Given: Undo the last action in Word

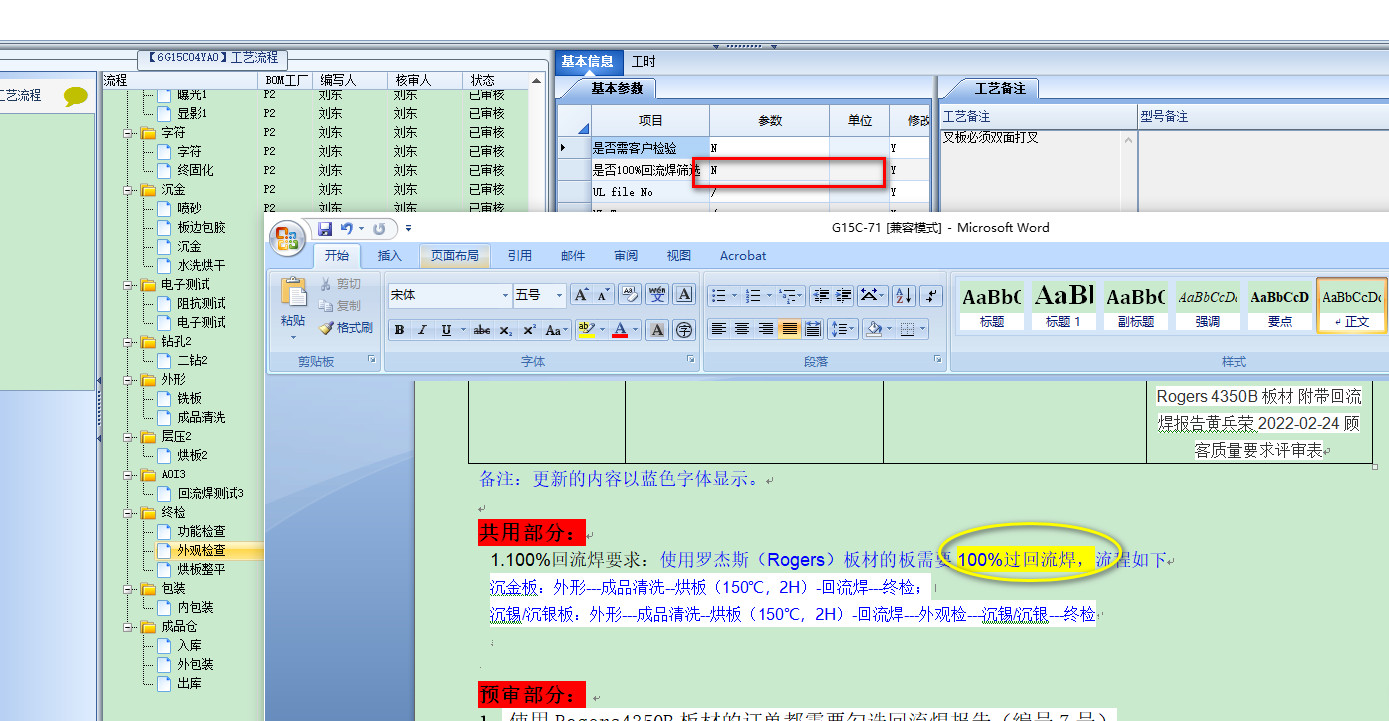Looking at the screenshot, I should (x=346, y=229).
